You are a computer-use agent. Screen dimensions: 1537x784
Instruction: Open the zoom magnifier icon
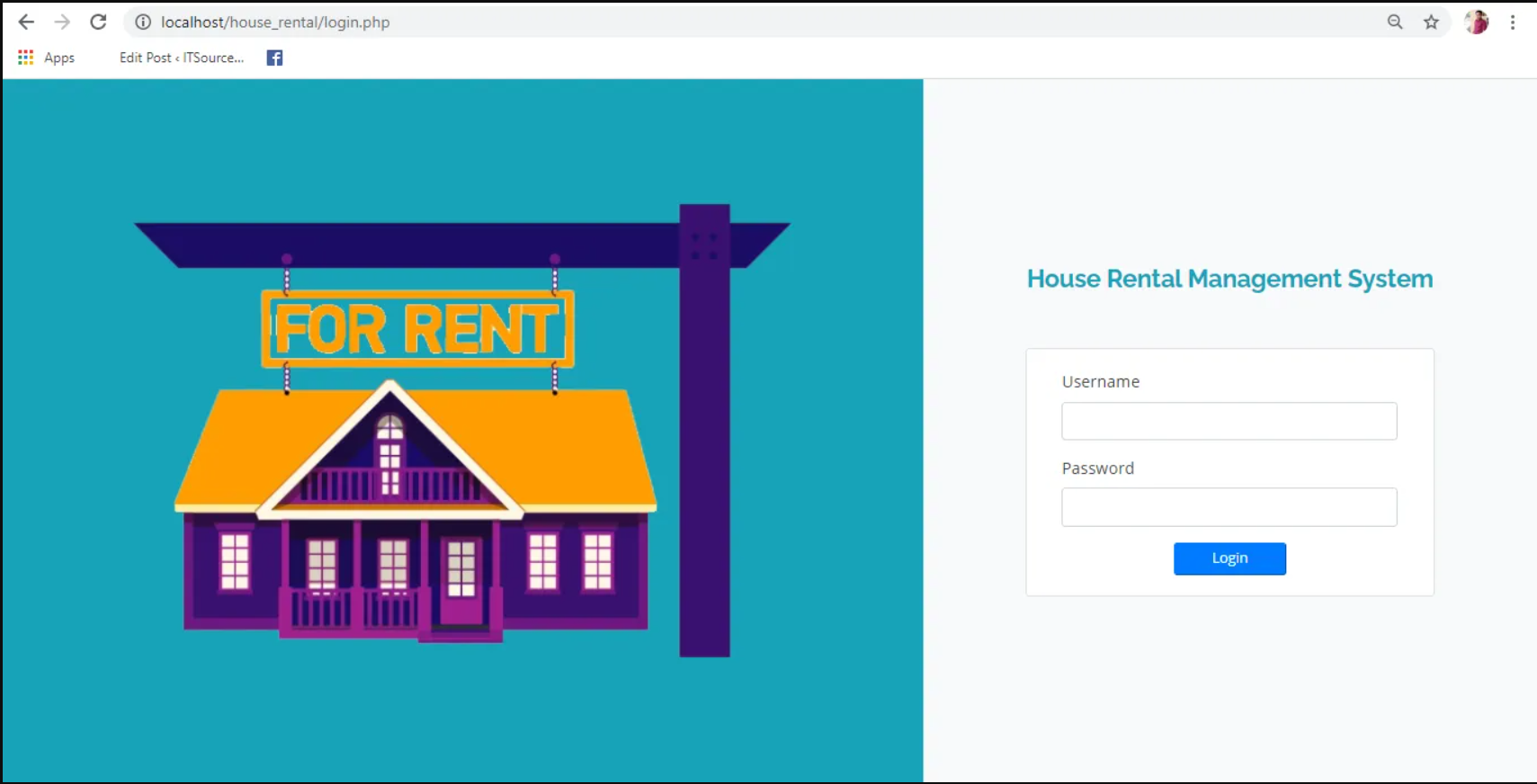tap(1395, 22)
